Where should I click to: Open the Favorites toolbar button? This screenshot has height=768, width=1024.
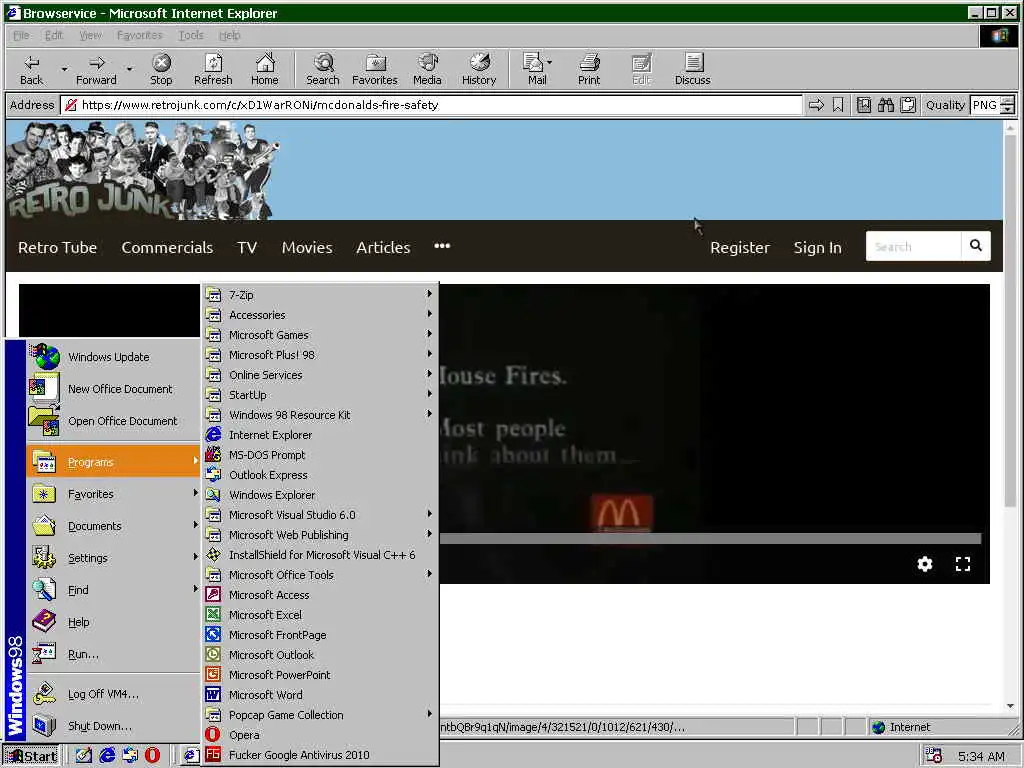375,69
